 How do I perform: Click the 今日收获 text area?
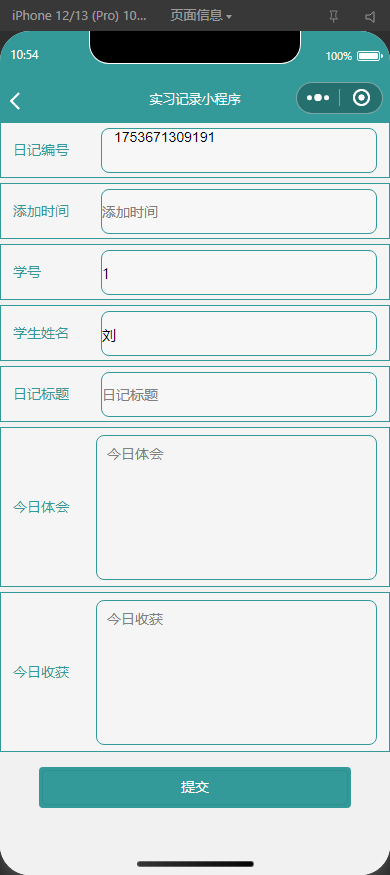pos(237,672)
